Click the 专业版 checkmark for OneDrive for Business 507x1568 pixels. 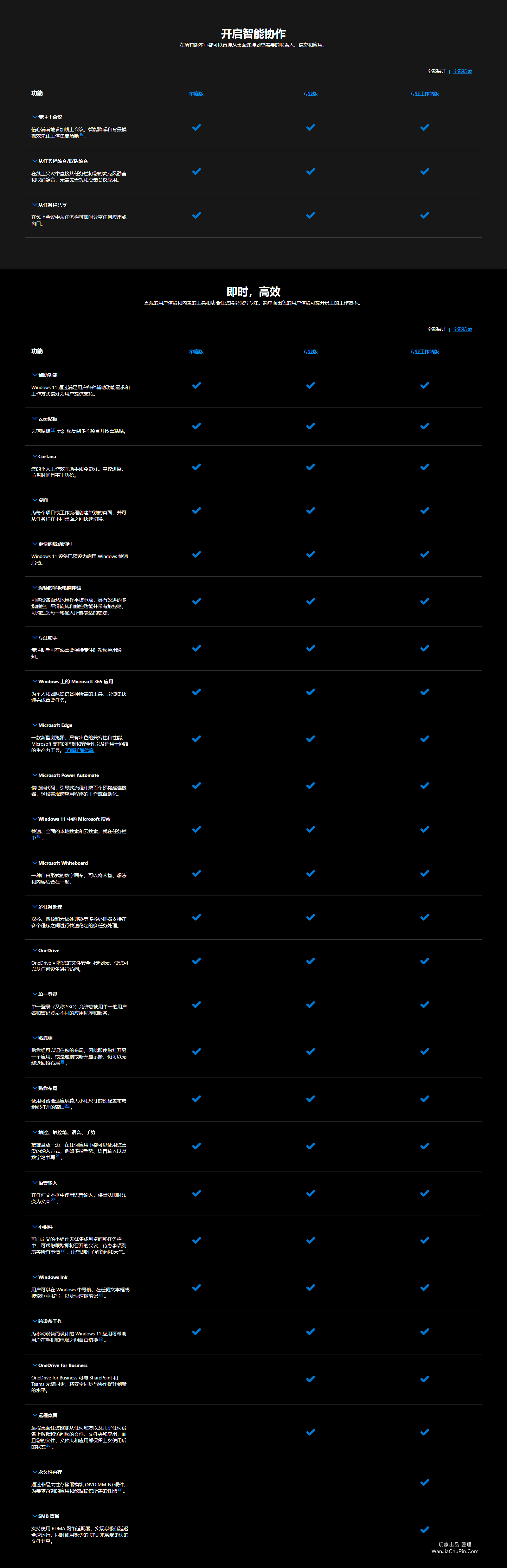(311, 1379)
